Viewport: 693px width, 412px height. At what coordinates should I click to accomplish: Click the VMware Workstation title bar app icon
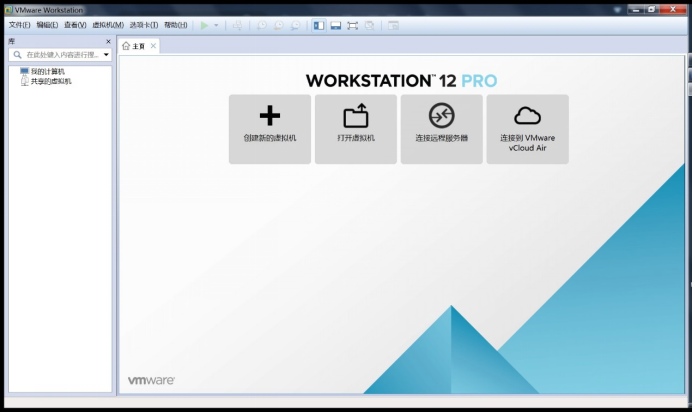pyautogui.click(x=8, y=10)
